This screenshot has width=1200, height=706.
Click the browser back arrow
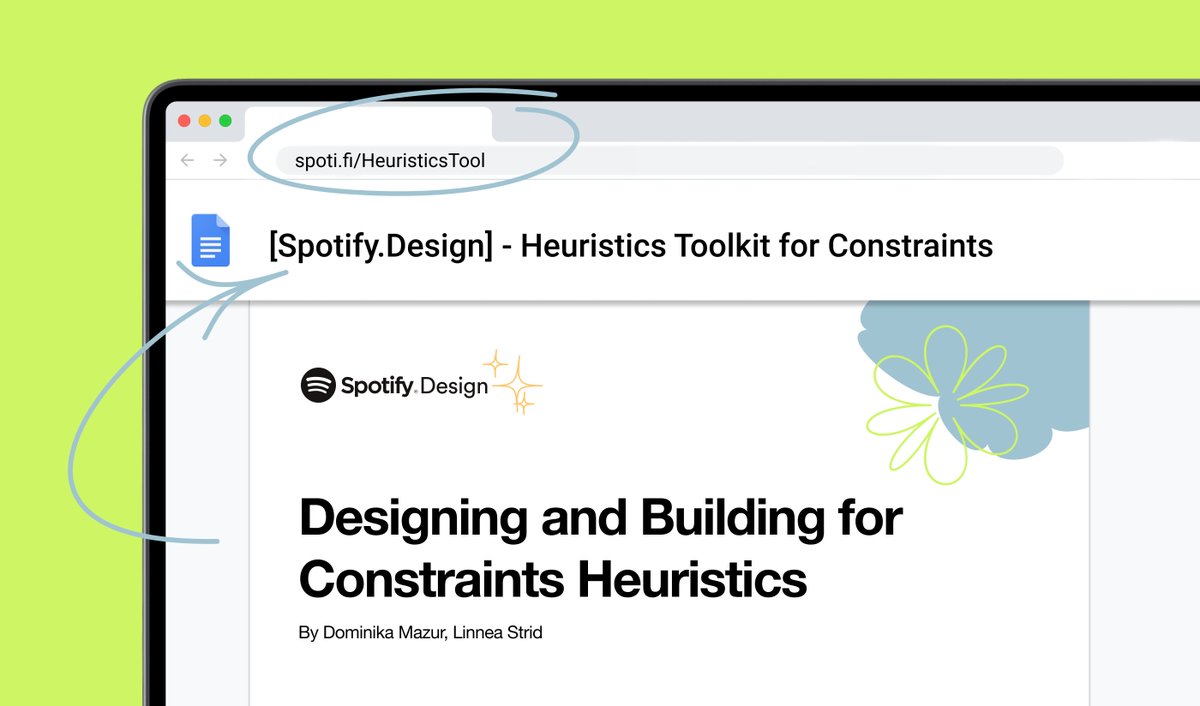tap(186, 160)
